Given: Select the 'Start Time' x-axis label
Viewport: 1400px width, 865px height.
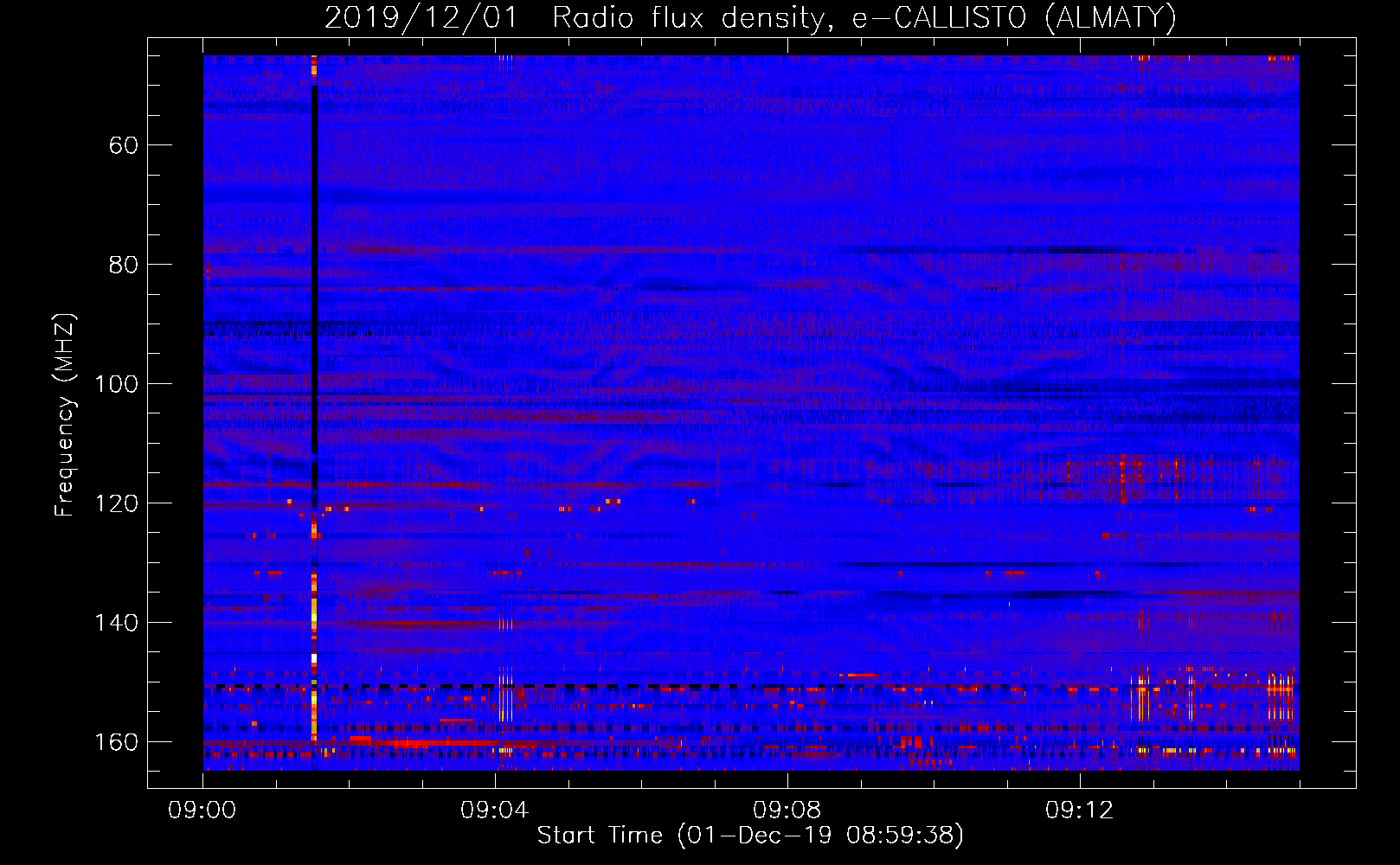Looking at the screenshot, I should click(x=750, y=836).
